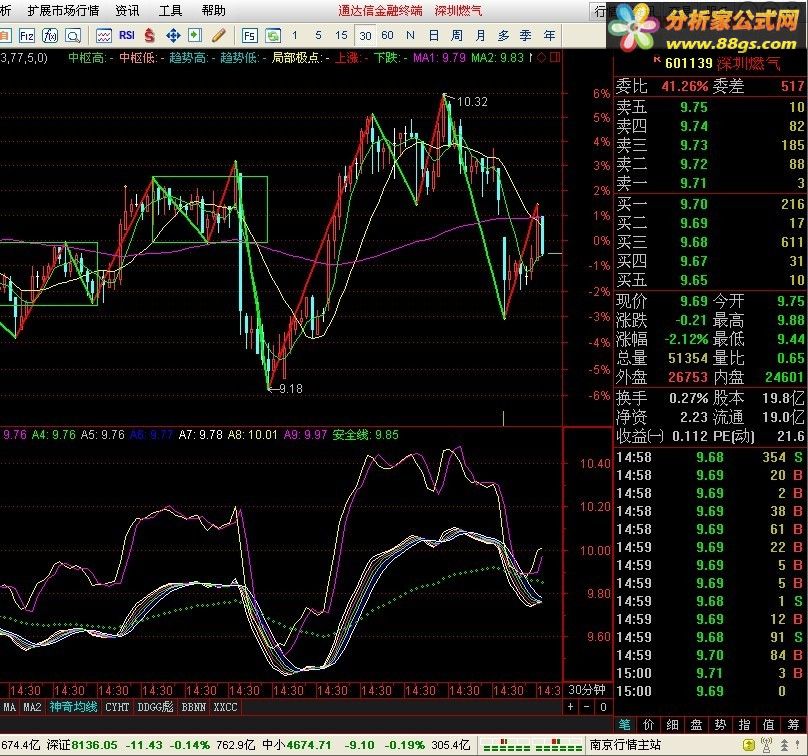Open the 30分钟 period selector
Viewport: 808px width, 756px height.
point(587,690)
